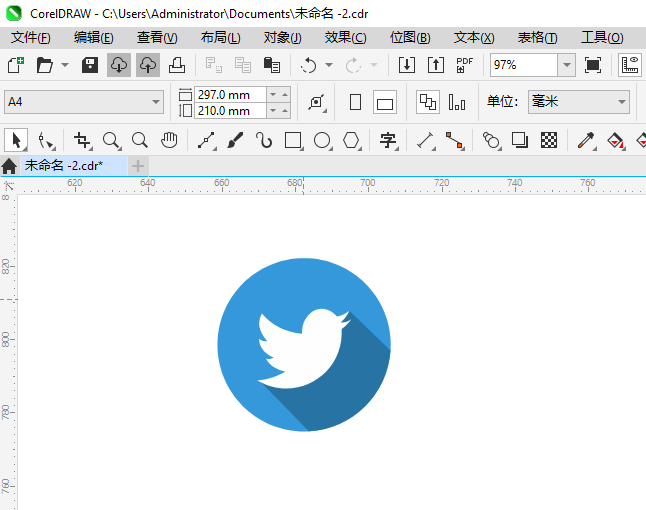Viewport: 646px width, 510px height.
Task: Open the units dropdown showing 毫米
Action: click(579, 102)
